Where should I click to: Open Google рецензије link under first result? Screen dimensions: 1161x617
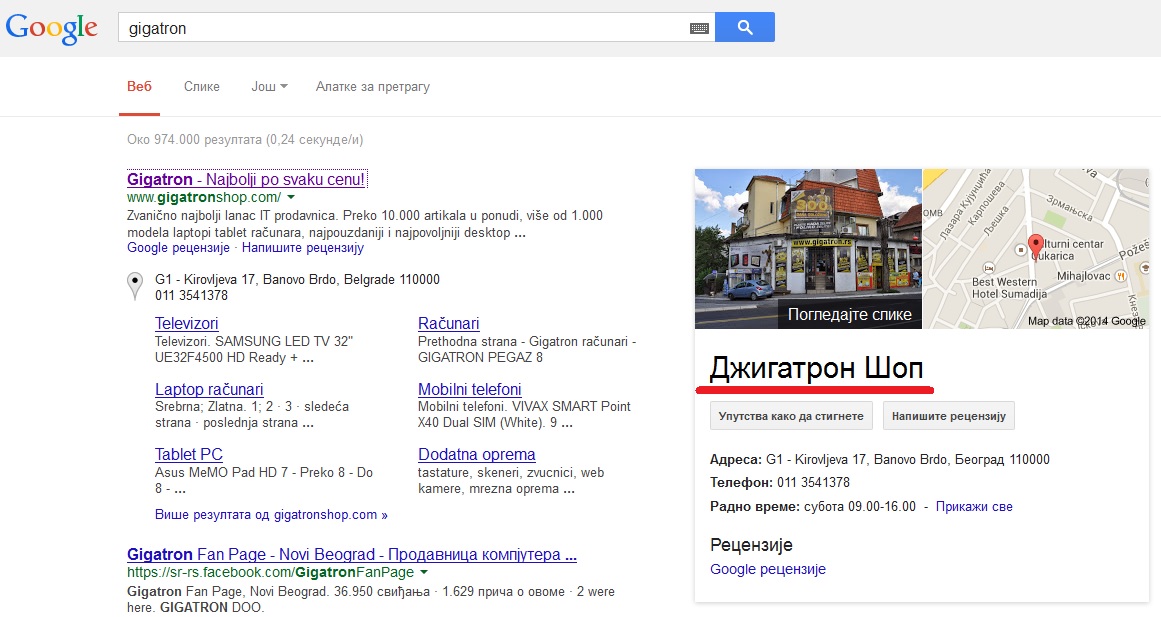coord(178,247)
